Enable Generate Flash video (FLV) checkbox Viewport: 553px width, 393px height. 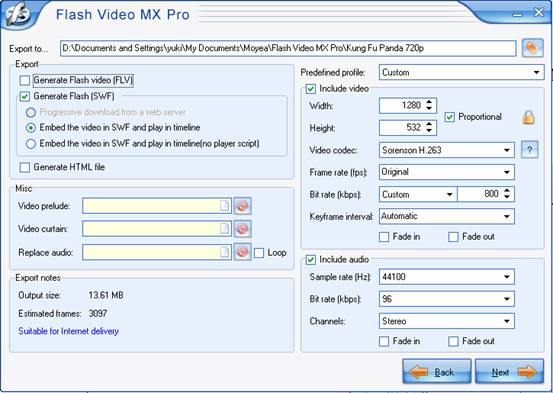coord(25,80)
